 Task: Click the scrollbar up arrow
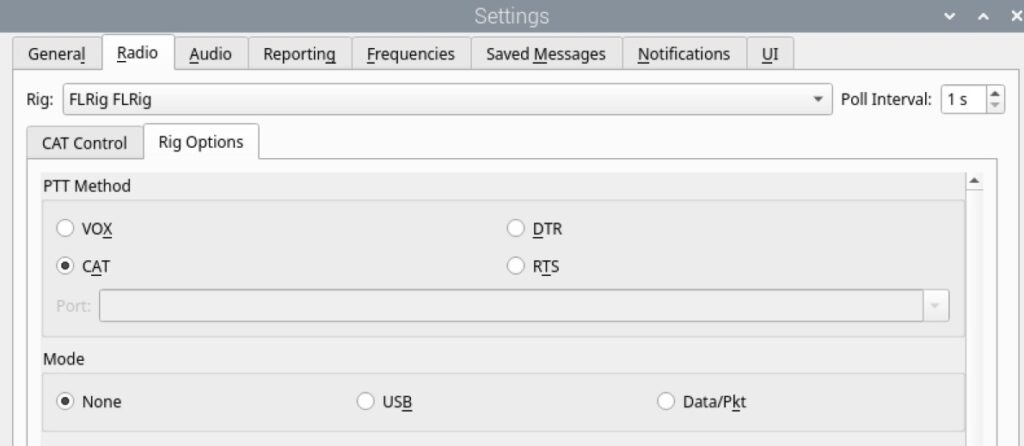click(974, 181)
